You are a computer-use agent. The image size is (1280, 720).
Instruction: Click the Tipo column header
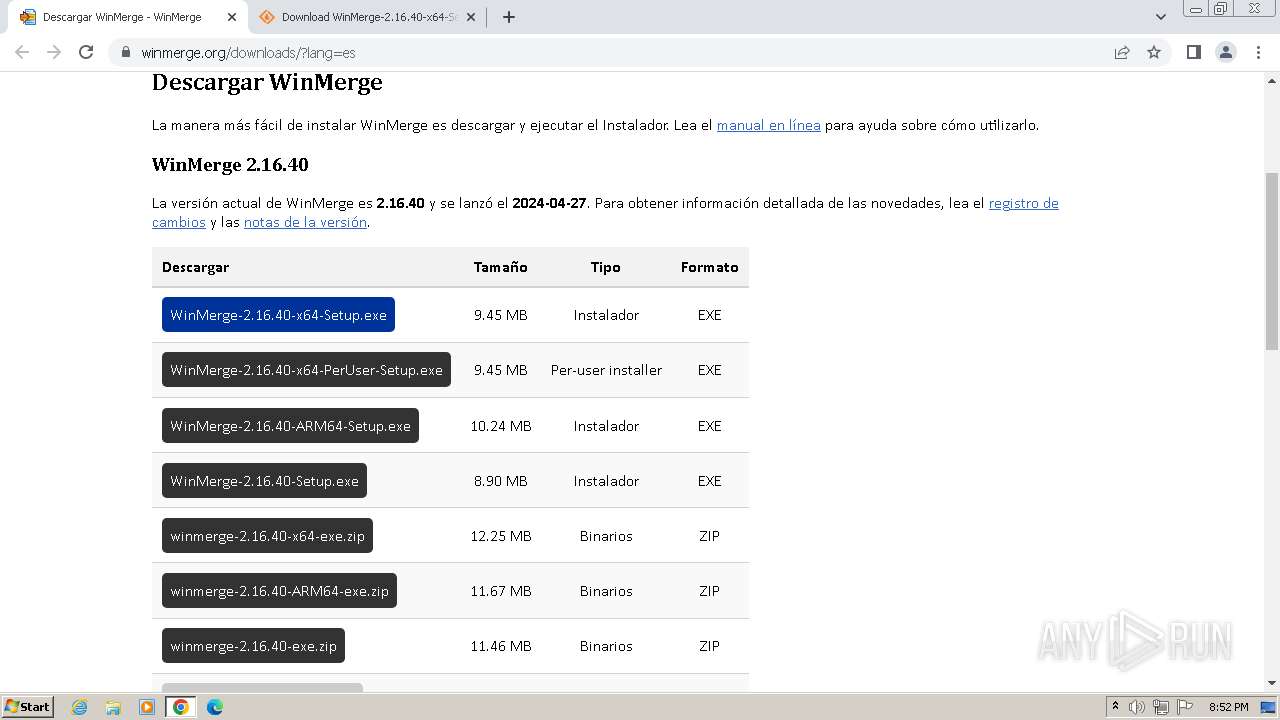click(605, 267)
